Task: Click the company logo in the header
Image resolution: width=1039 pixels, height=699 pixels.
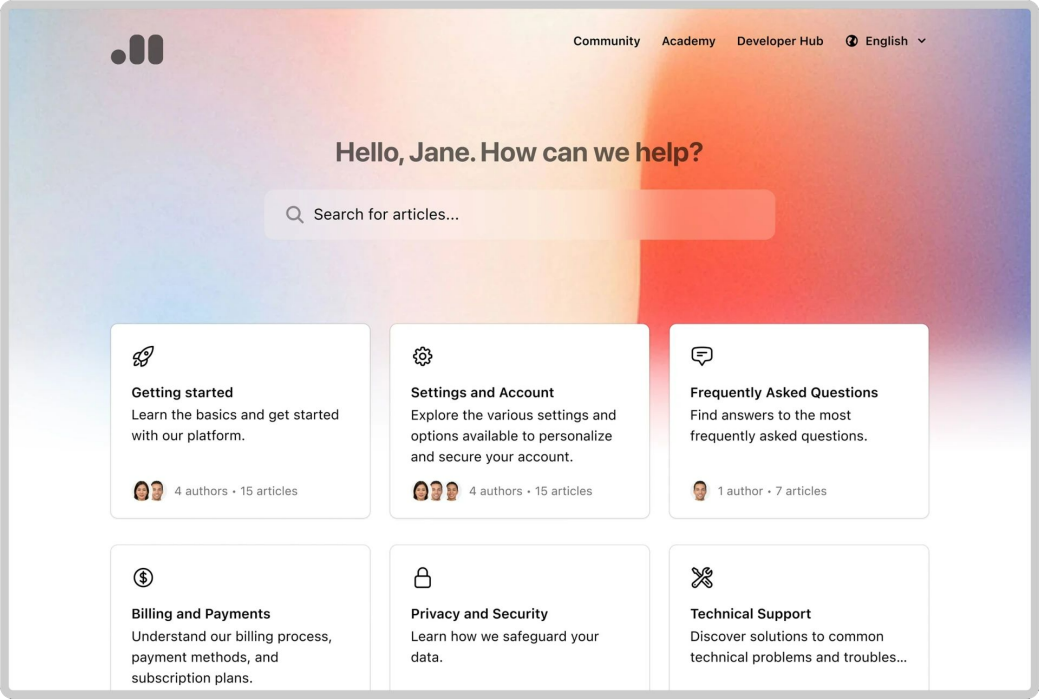Action: point(137,50)
